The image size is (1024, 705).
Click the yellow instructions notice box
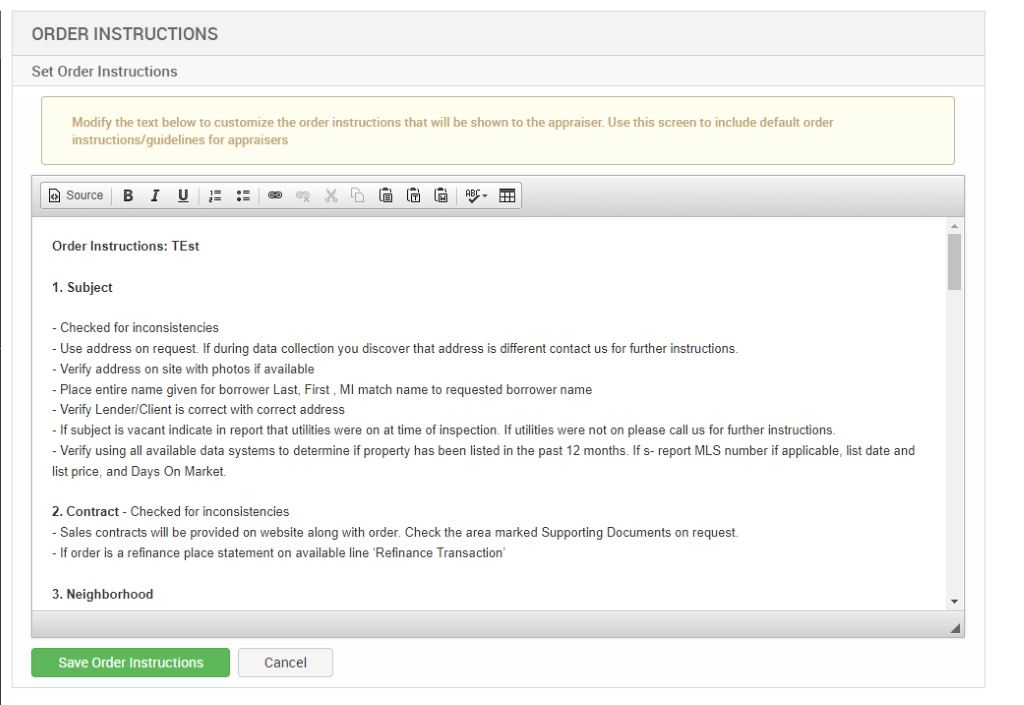pos(497,129)
